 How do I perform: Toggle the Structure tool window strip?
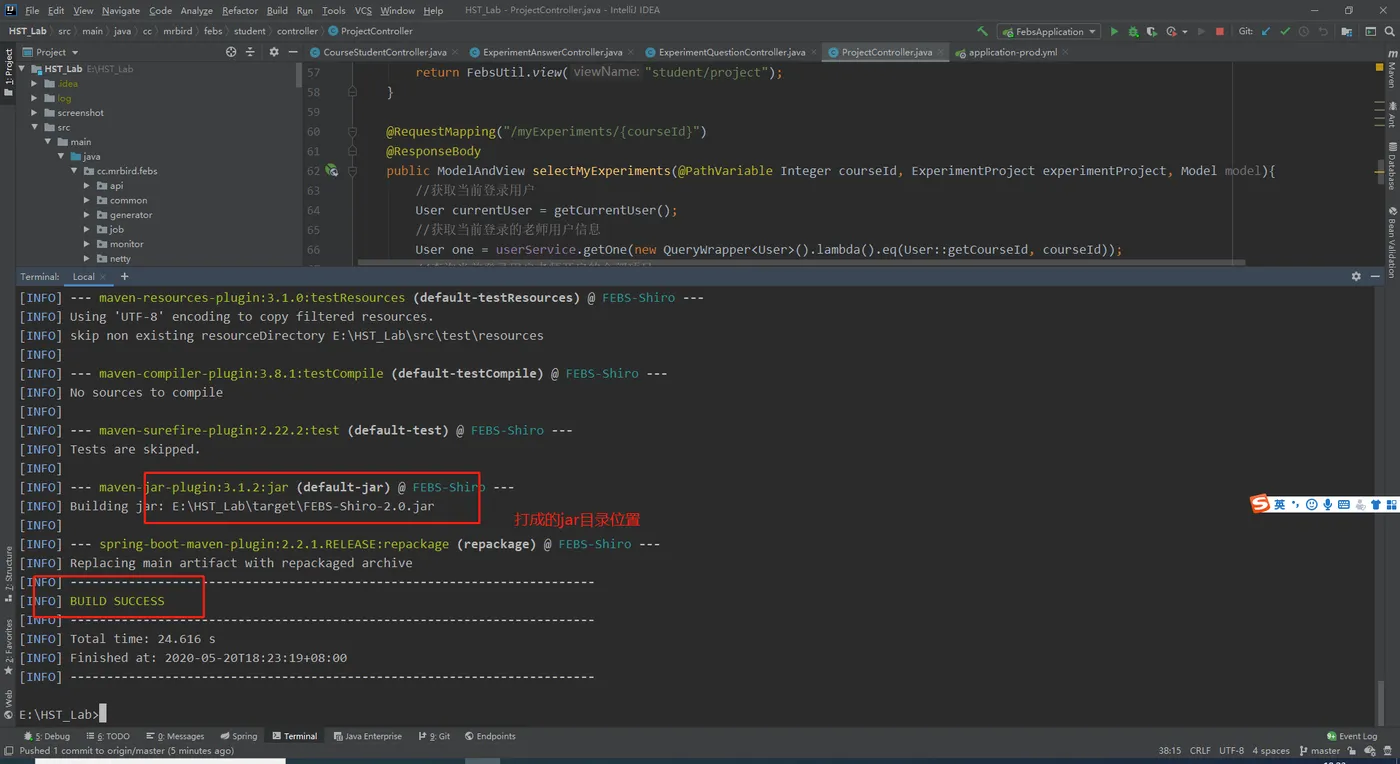point(9,572)
